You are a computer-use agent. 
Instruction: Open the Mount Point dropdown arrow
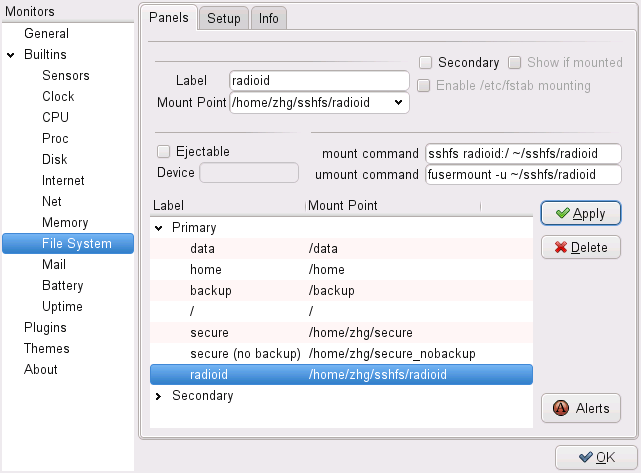point(399,102)
